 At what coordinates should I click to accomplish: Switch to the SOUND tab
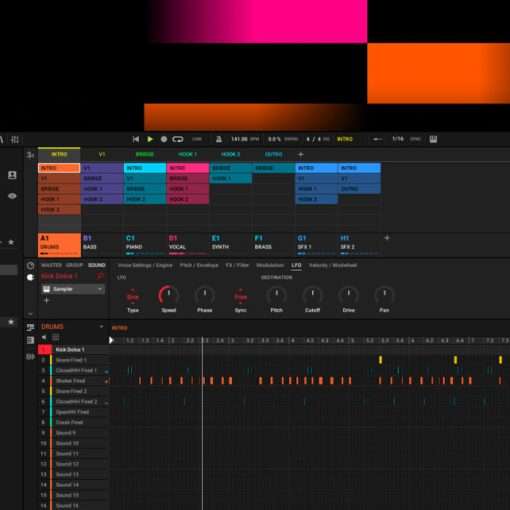coord(97,265)
